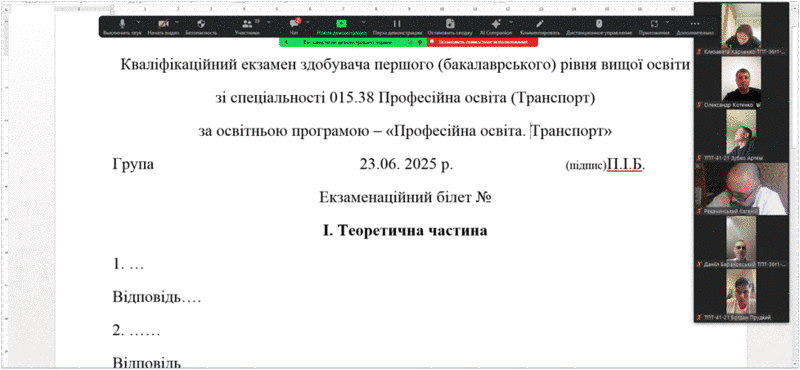
Task: Open AI Companion
Action: coord(495,27)
